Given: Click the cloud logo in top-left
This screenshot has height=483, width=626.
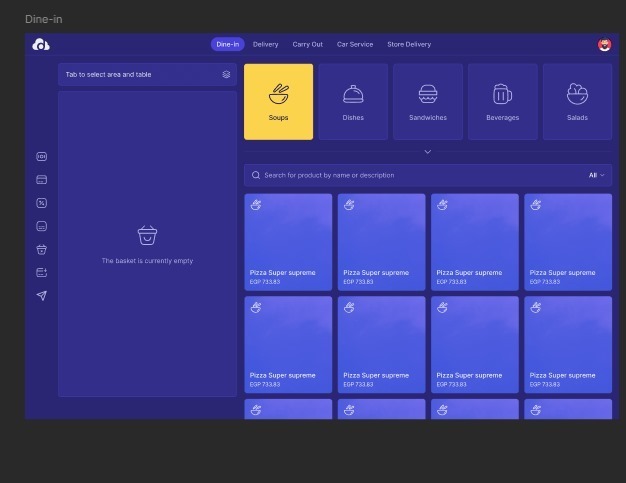Looking at the screenshot, I should 41,44.
